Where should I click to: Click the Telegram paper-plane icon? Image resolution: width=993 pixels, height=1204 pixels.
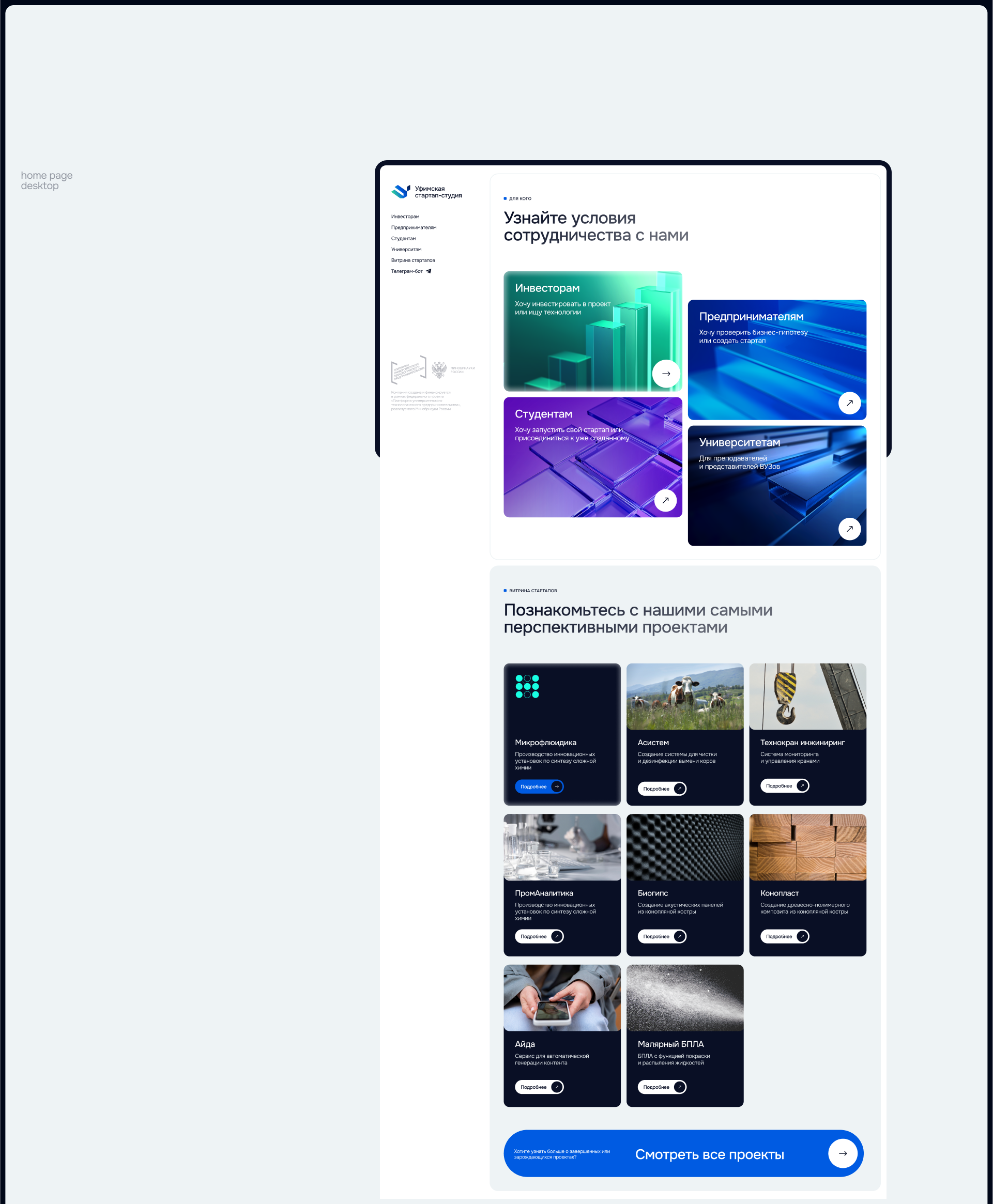(429, 271)
